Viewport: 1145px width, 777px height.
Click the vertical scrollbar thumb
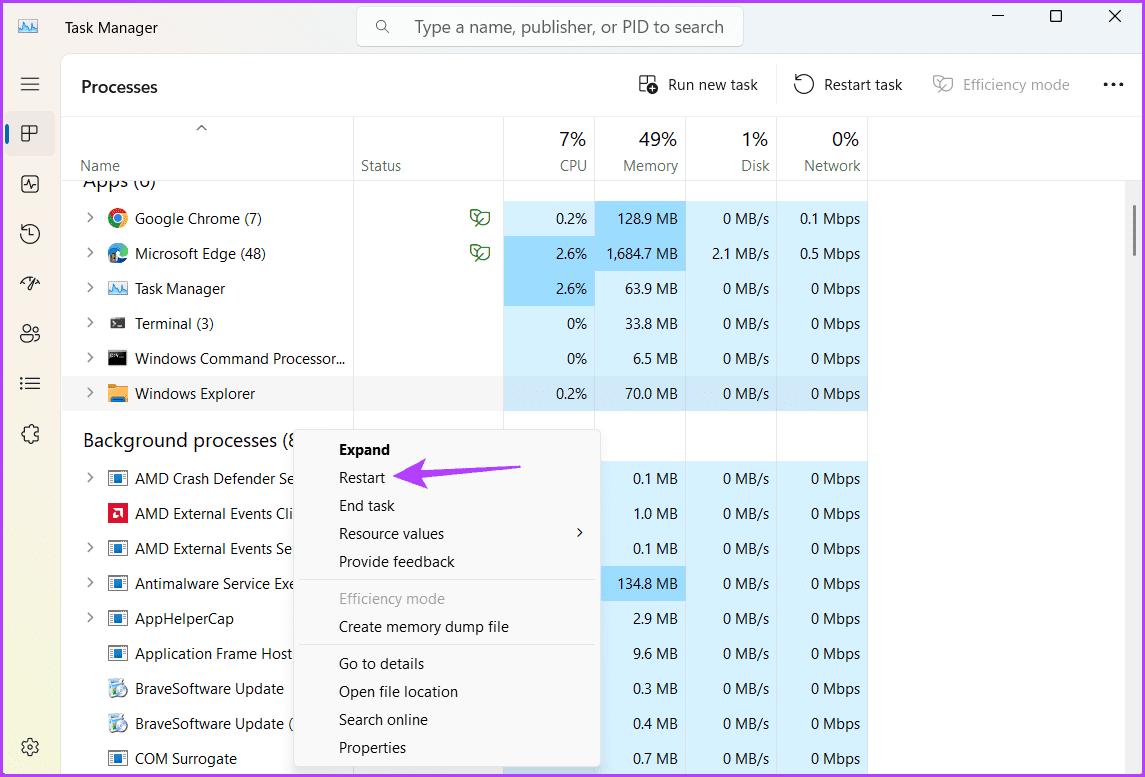[x=1134, y=230]
